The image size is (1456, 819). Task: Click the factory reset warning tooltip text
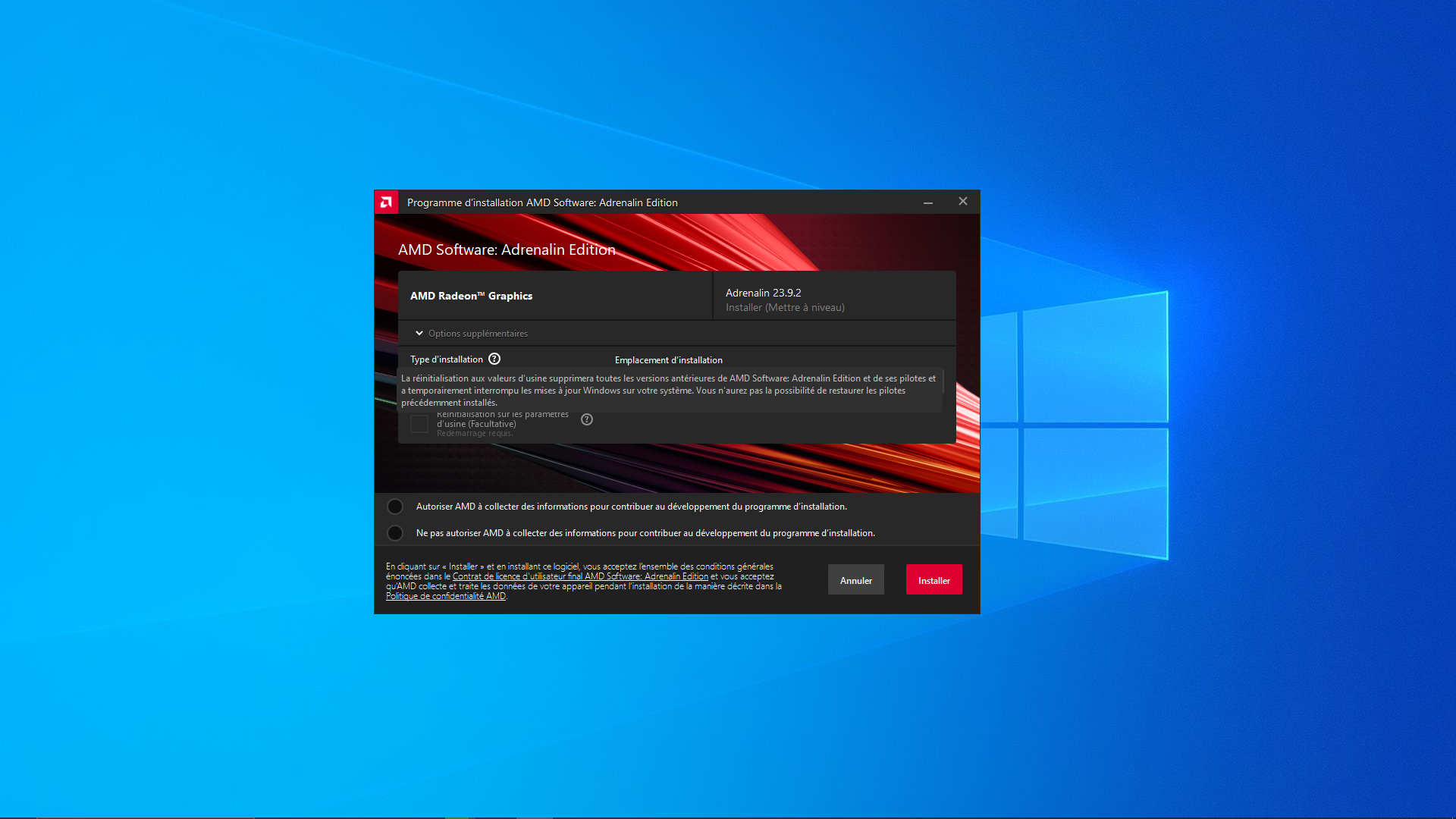(x=670, y=391)
